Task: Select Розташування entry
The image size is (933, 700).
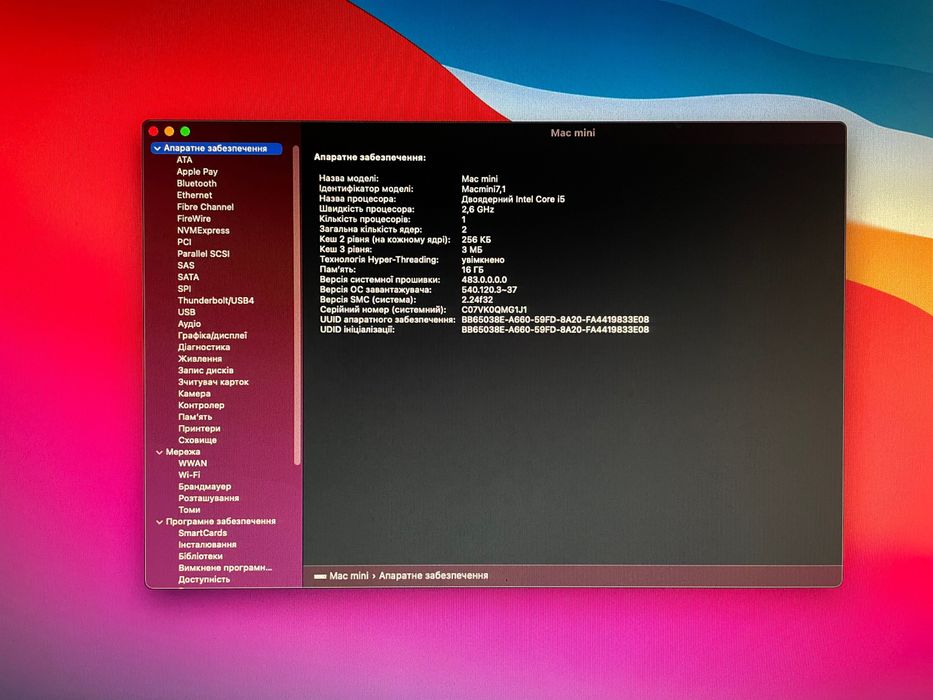Action: click(x=209, y=498)
